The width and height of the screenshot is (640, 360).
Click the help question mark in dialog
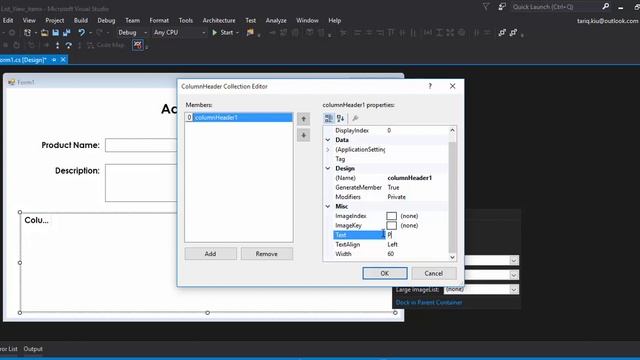point(430,86)
